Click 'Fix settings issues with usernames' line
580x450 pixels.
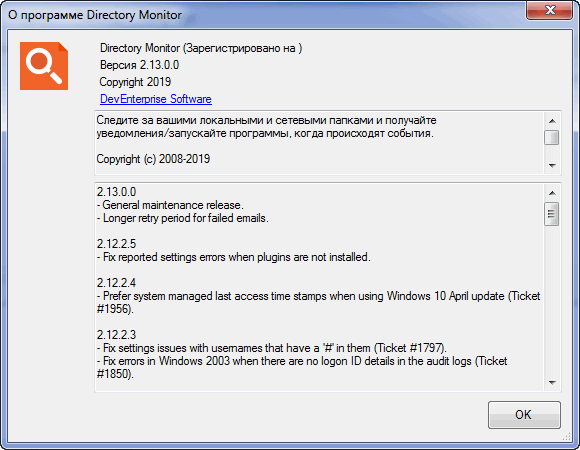pos(272,348)
